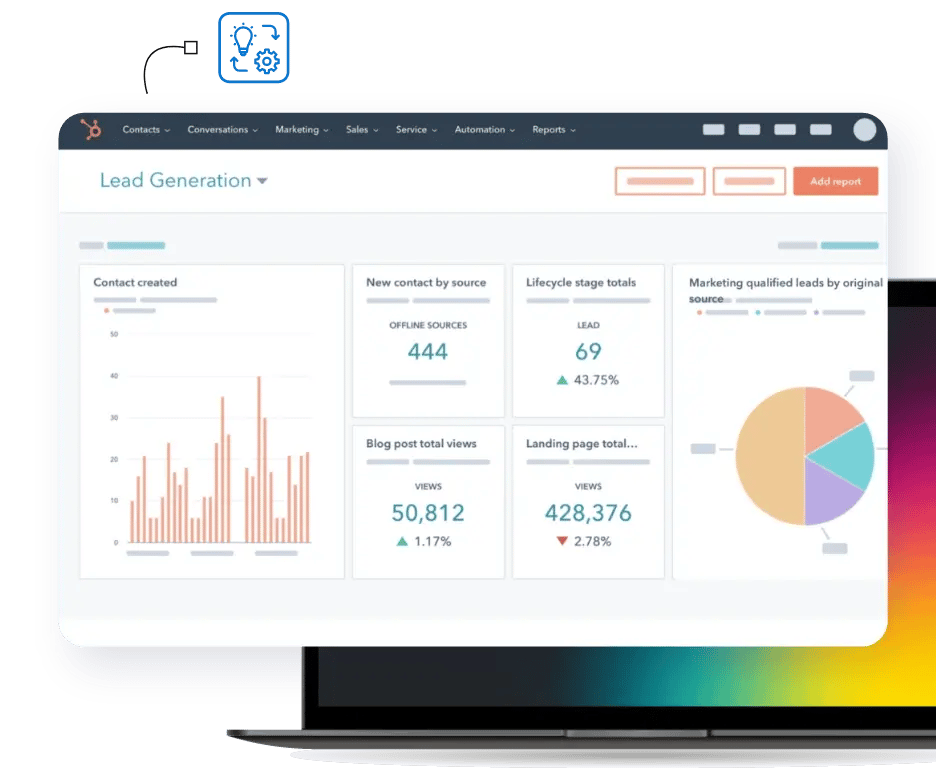
Task: Click the green up arrow beside 1.17%
Action: [402, 541]
